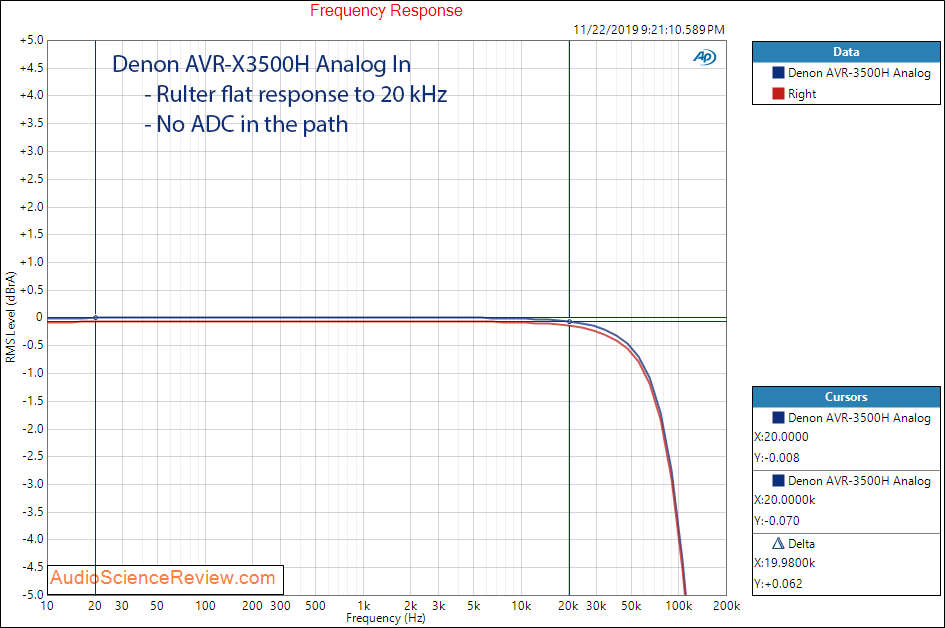Click blue swatch of first cursor entry
The width and height of the screenshot is (945, 628).
tap(778, 418)
